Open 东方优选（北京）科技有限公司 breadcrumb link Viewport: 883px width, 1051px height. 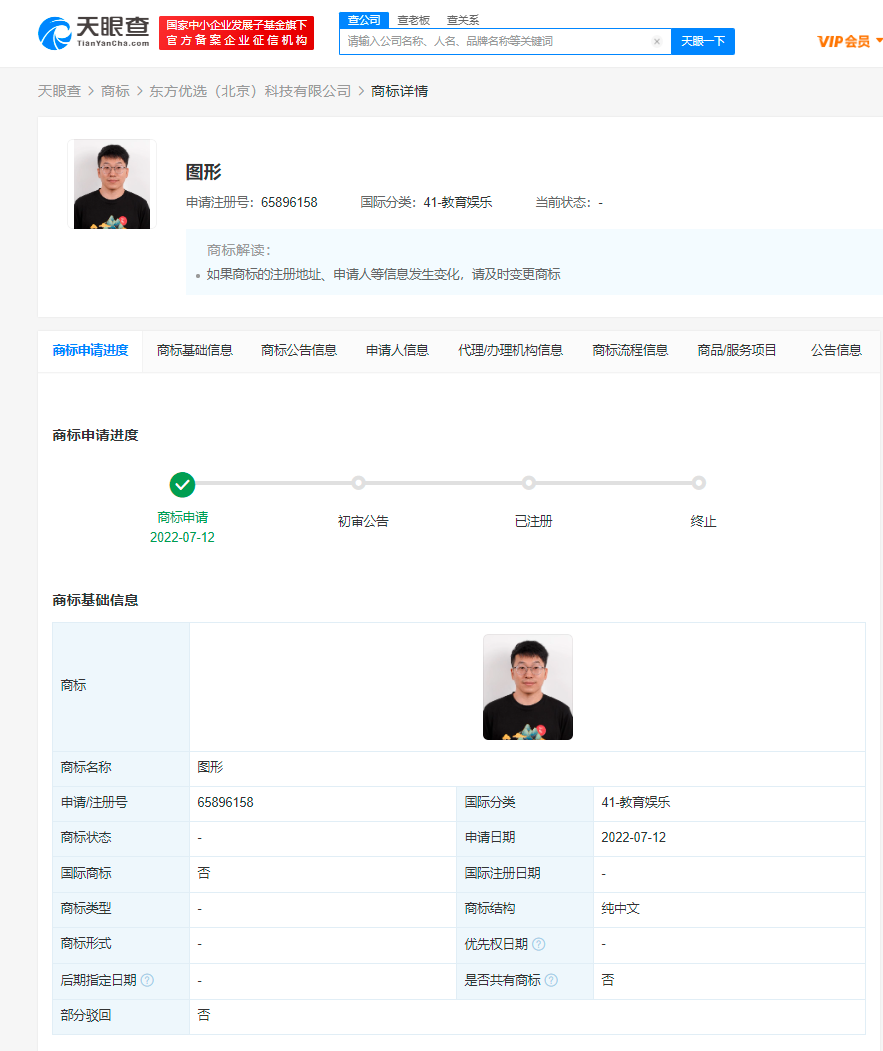(250, 91)
